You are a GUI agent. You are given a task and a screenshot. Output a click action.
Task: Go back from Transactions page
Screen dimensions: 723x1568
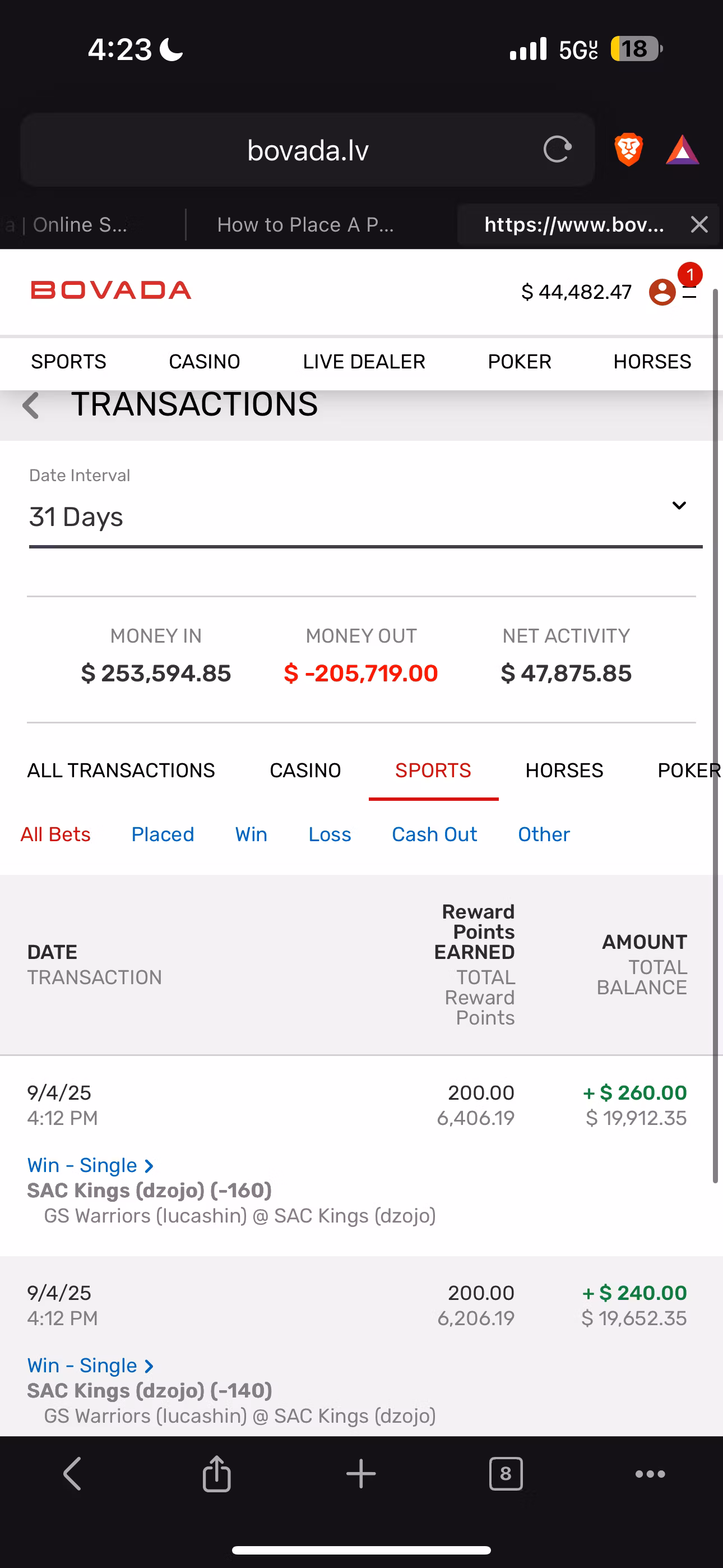(x=31, y=405)
